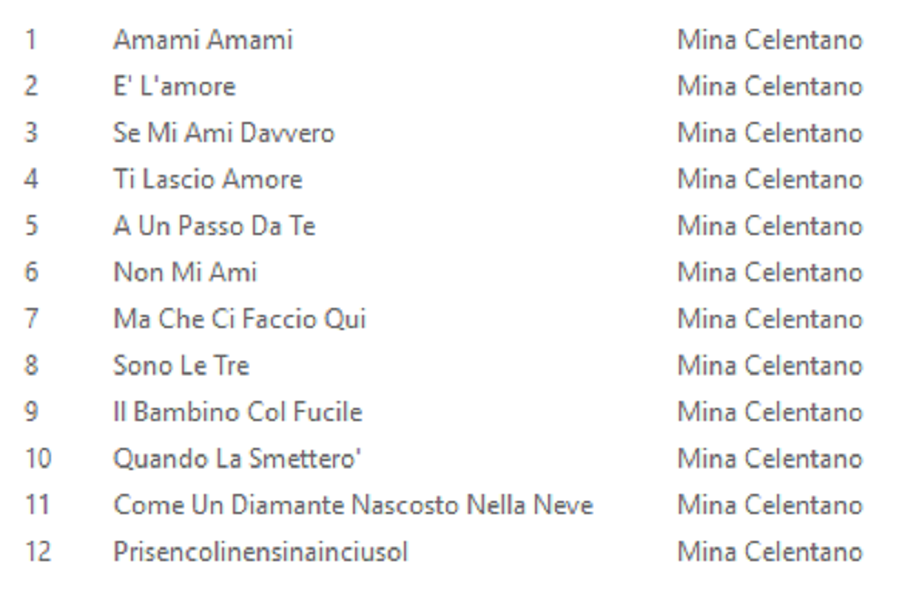This screenshot has width=899, height=594.
Task: Click the artist name beside Non Mi Ami
Action: coord(769,272)
